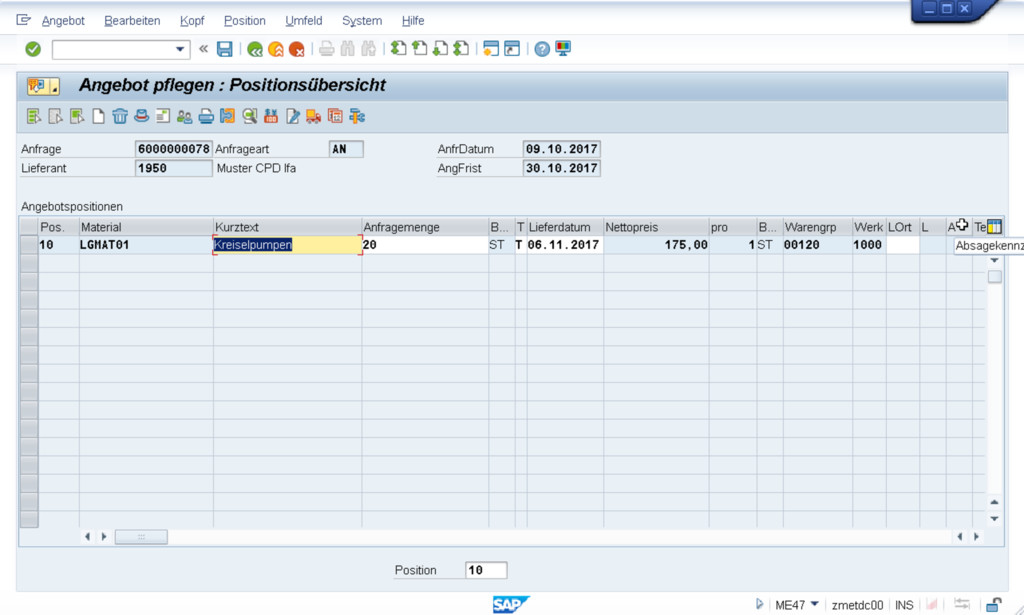1024x615 pixels.
Task: Click the Last page navigation icon
Action: (x=461, y=48)
